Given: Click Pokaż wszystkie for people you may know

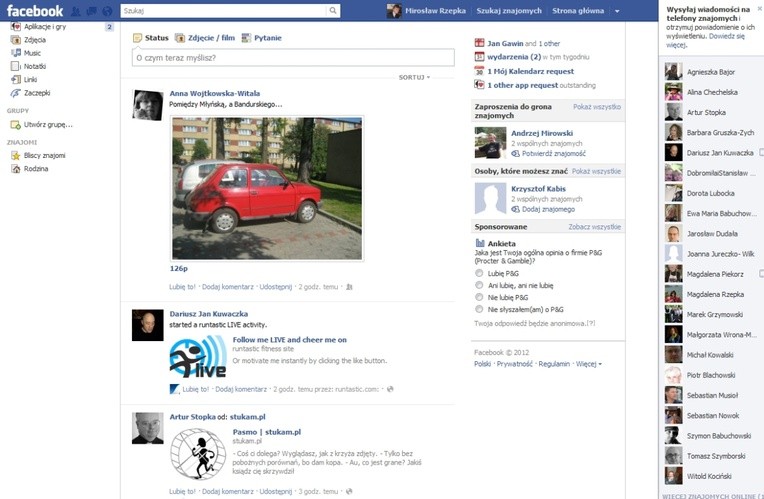Looking at the screenshot, I should click(596, 171).
